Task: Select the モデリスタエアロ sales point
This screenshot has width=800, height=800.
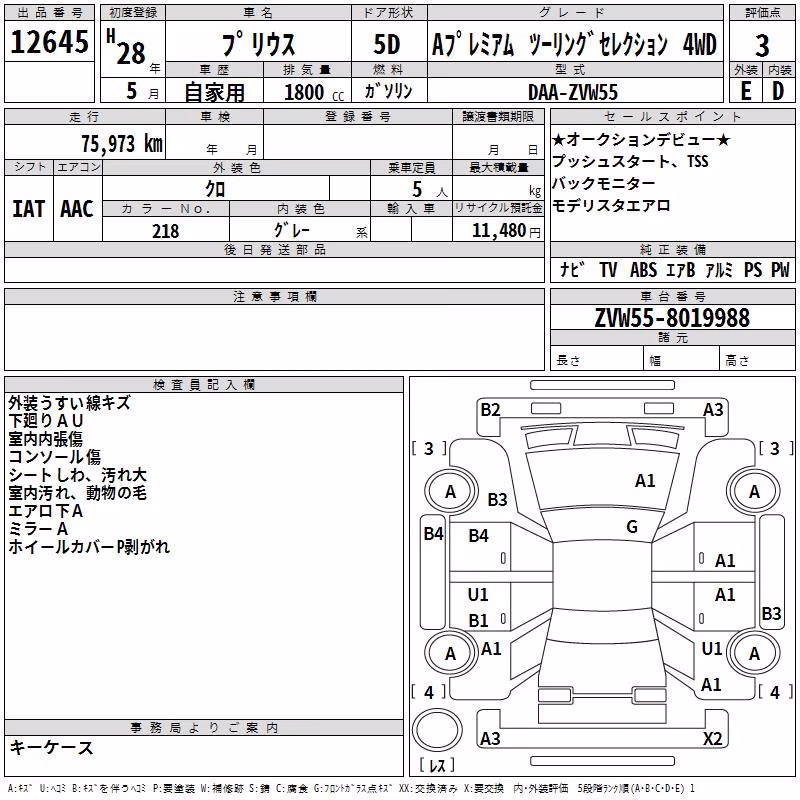Action: [x=611, y=205]
